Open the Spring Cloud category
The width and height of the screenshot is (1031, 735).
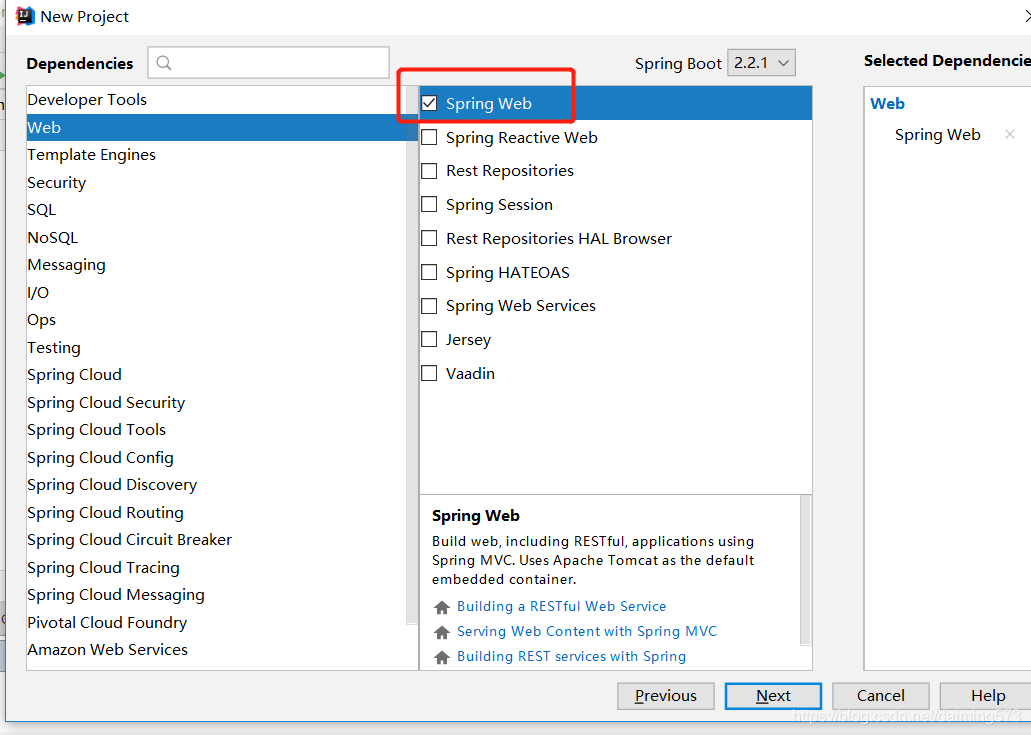coord(216,375)
